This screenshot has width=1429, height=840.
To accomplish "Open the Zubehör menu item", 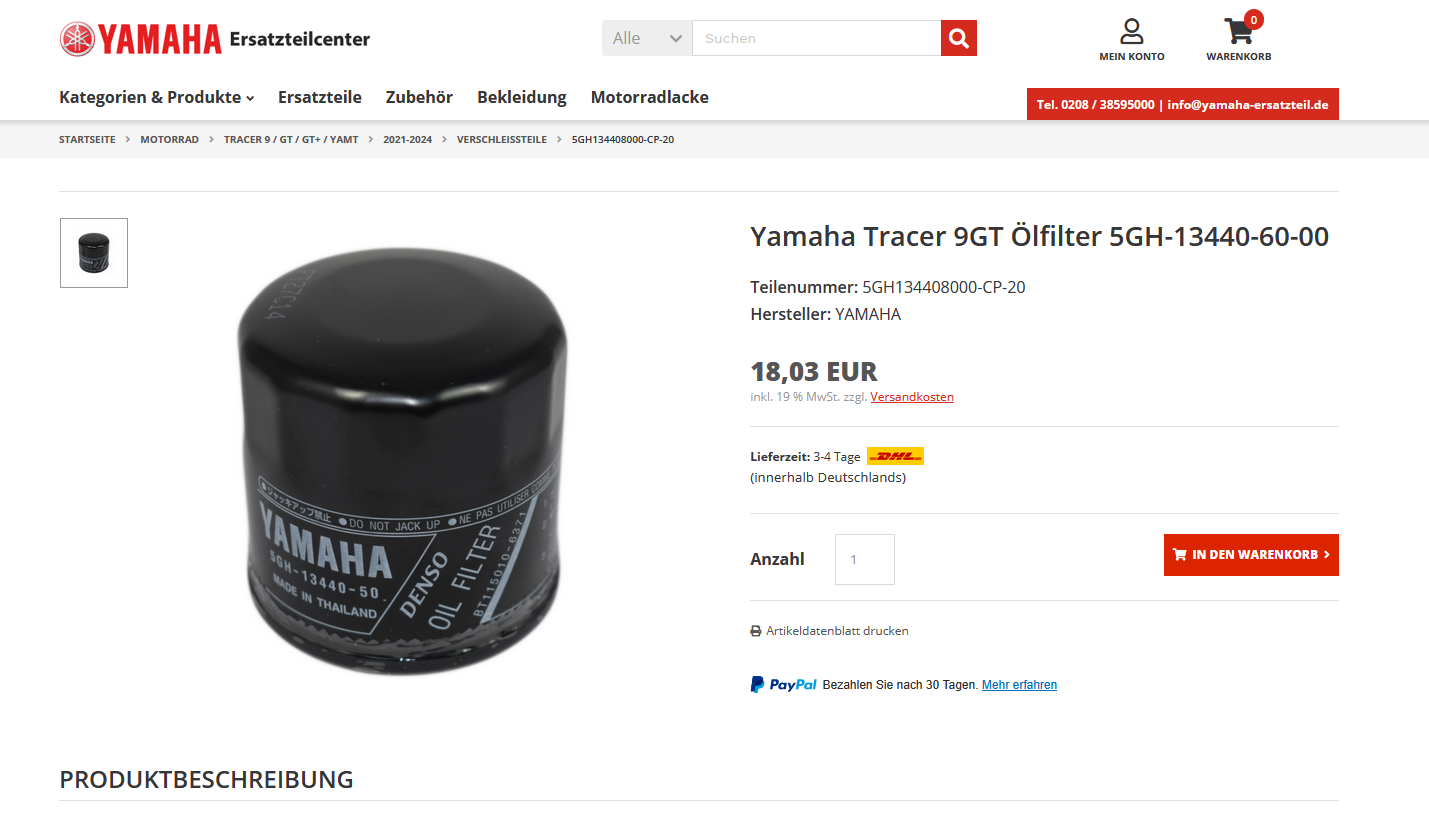I will point(419,97).
